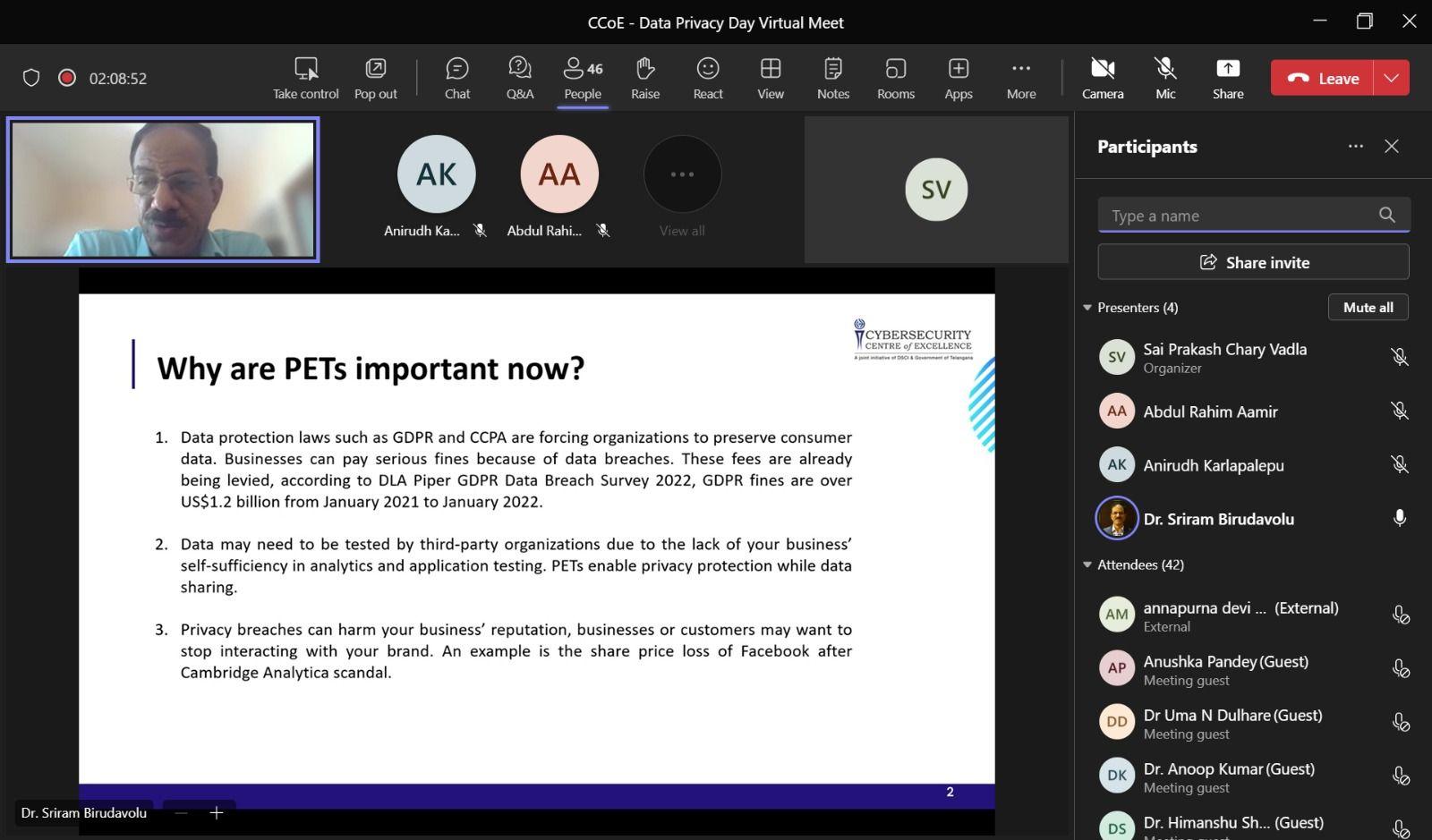Screen dimensions: 1432x840
Task: Allow mic for Anushka Pandey (Guest)
Action: point(1401,668)
